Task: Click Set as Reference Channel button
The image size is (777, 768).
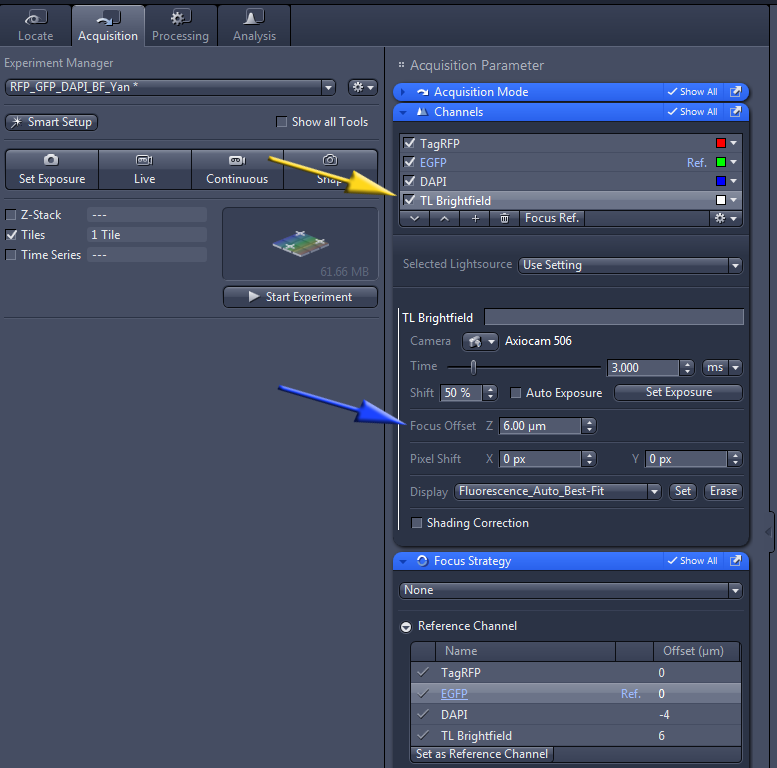Action: 482,754
